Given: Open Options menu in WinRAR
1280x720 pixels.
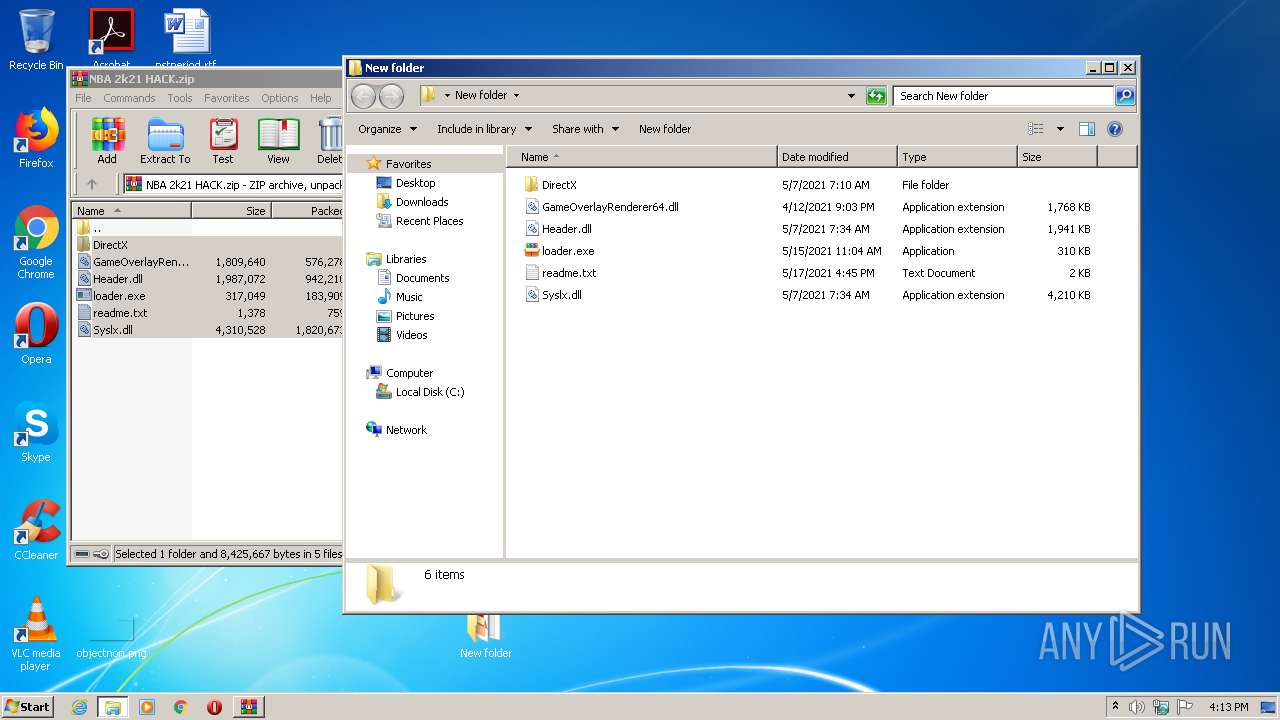Looking at the screenshot, I should [280, 98].
